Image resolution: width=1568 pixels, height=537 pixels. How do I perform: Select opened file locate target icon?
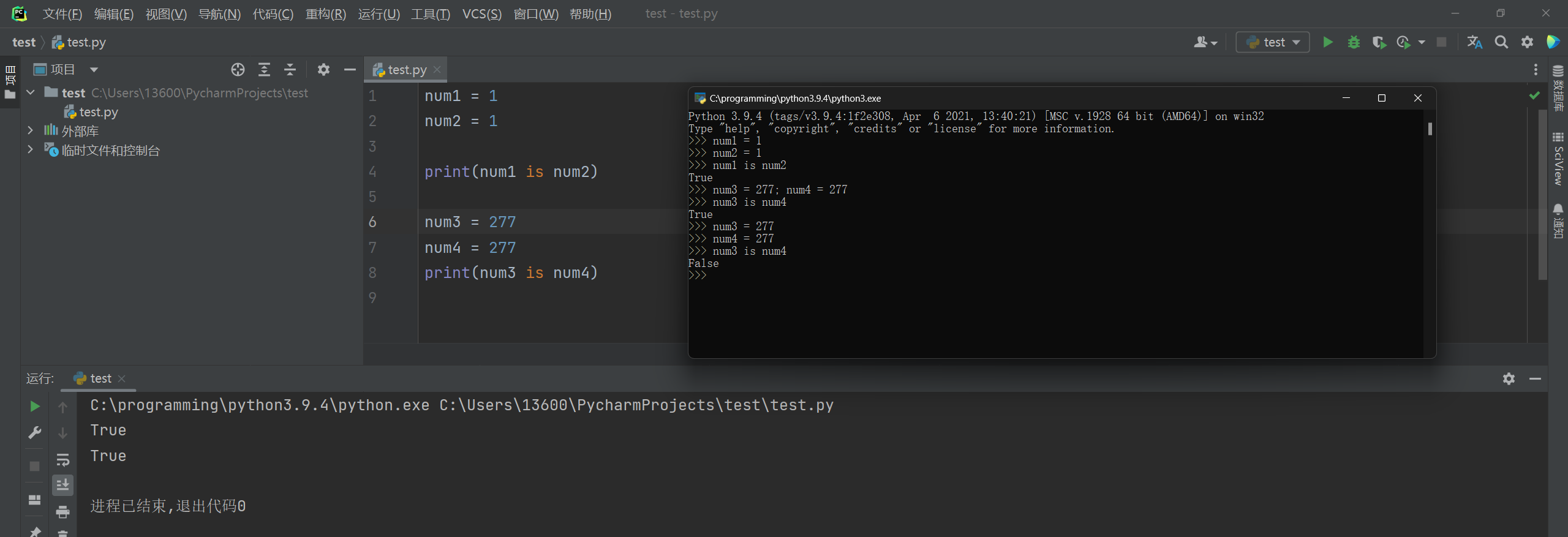[238, 70]
